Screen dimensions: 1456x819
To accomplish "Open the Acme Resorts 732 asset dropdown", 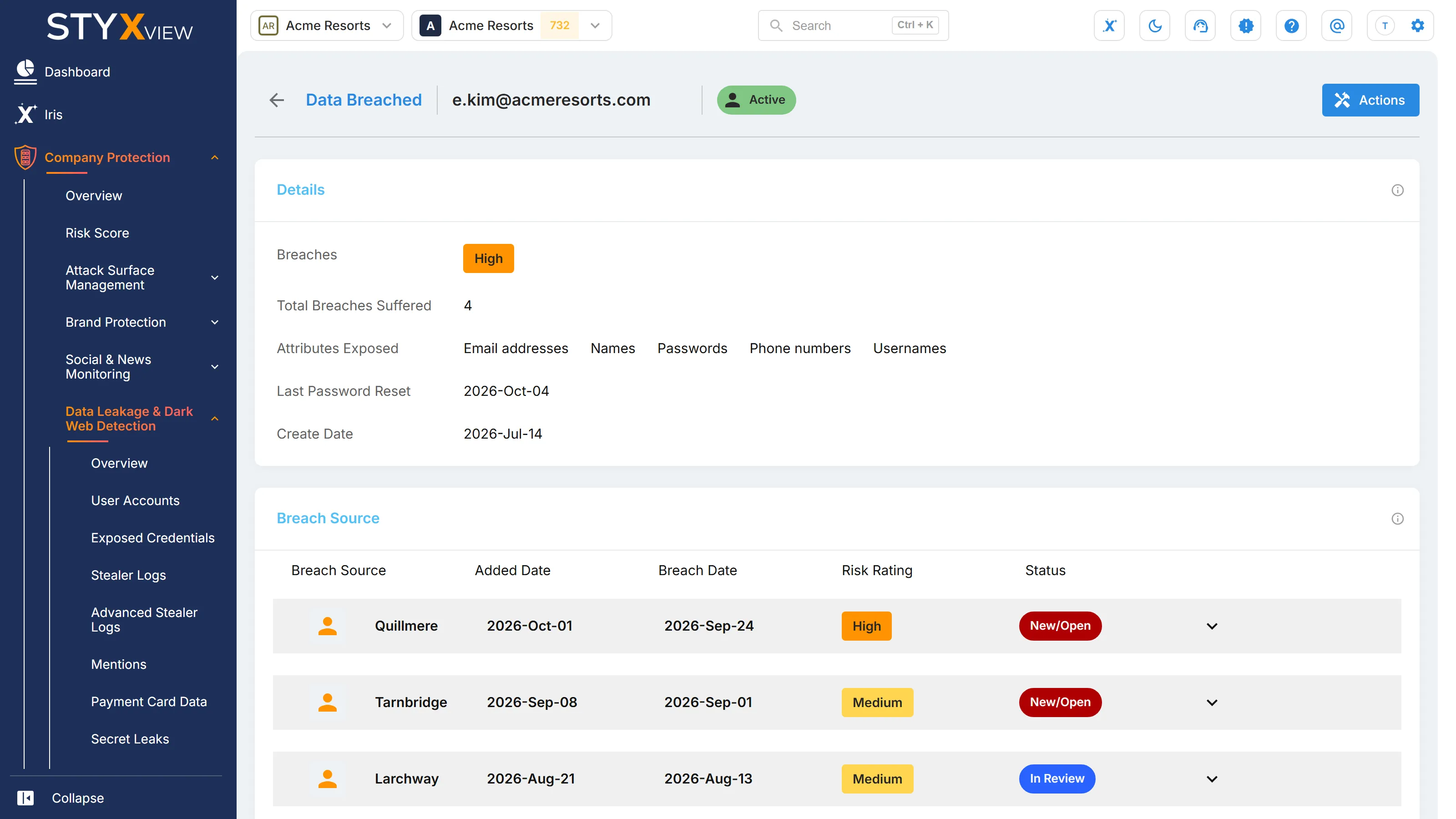I will (x=511, y=25).
